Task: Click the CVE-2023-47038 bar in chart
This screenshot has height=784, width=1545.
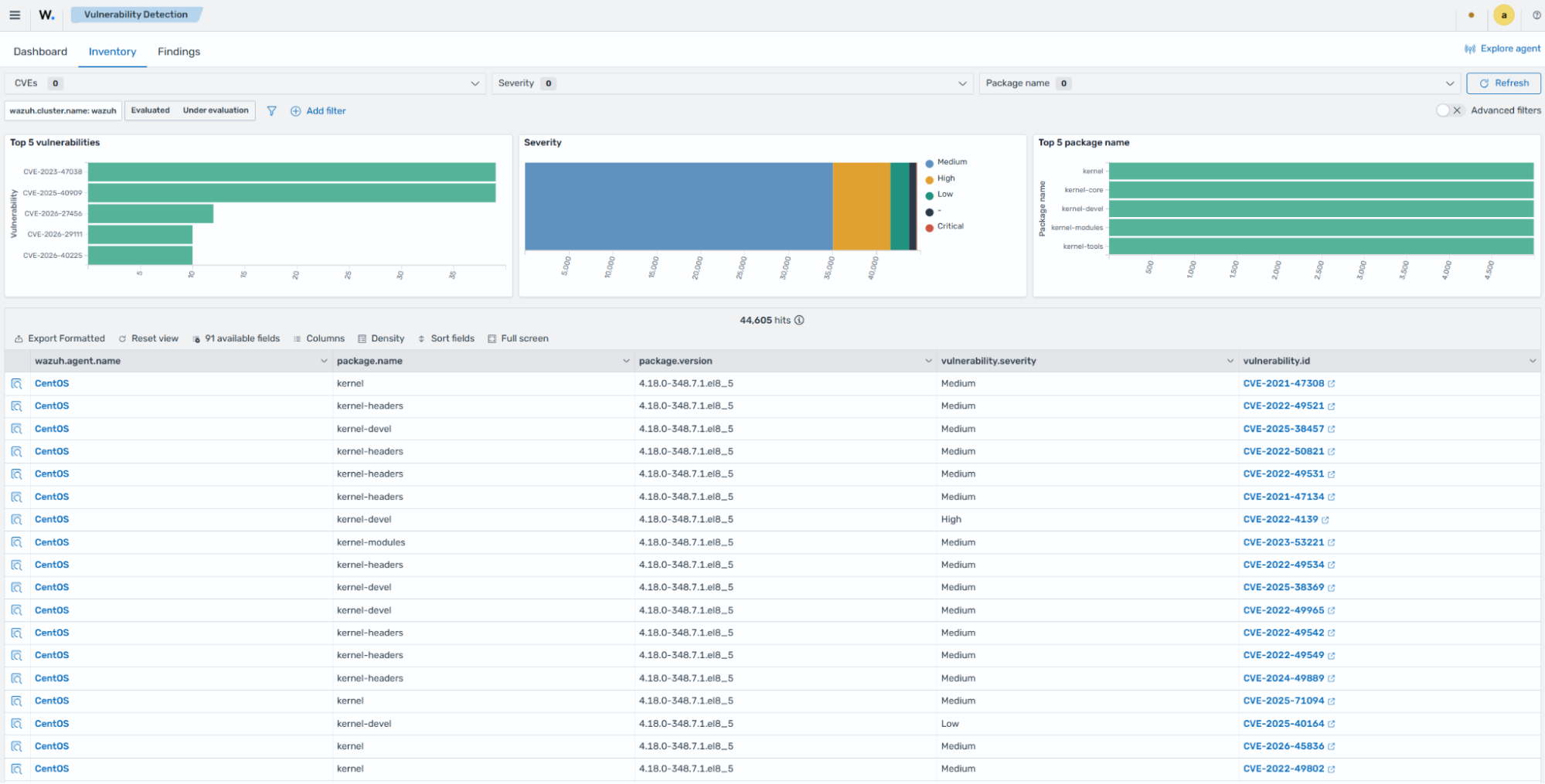Action: (291, 172)
